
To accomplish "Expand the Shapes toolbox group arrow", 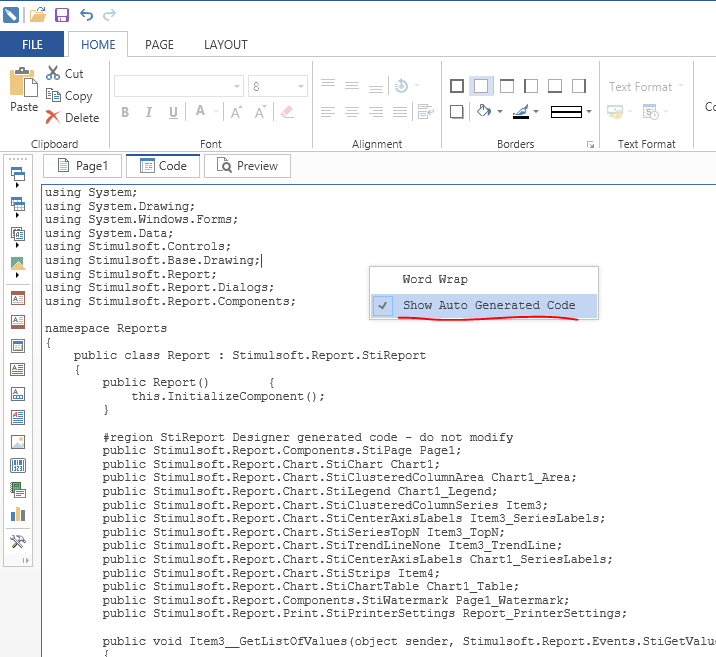I will coord(17,275).
